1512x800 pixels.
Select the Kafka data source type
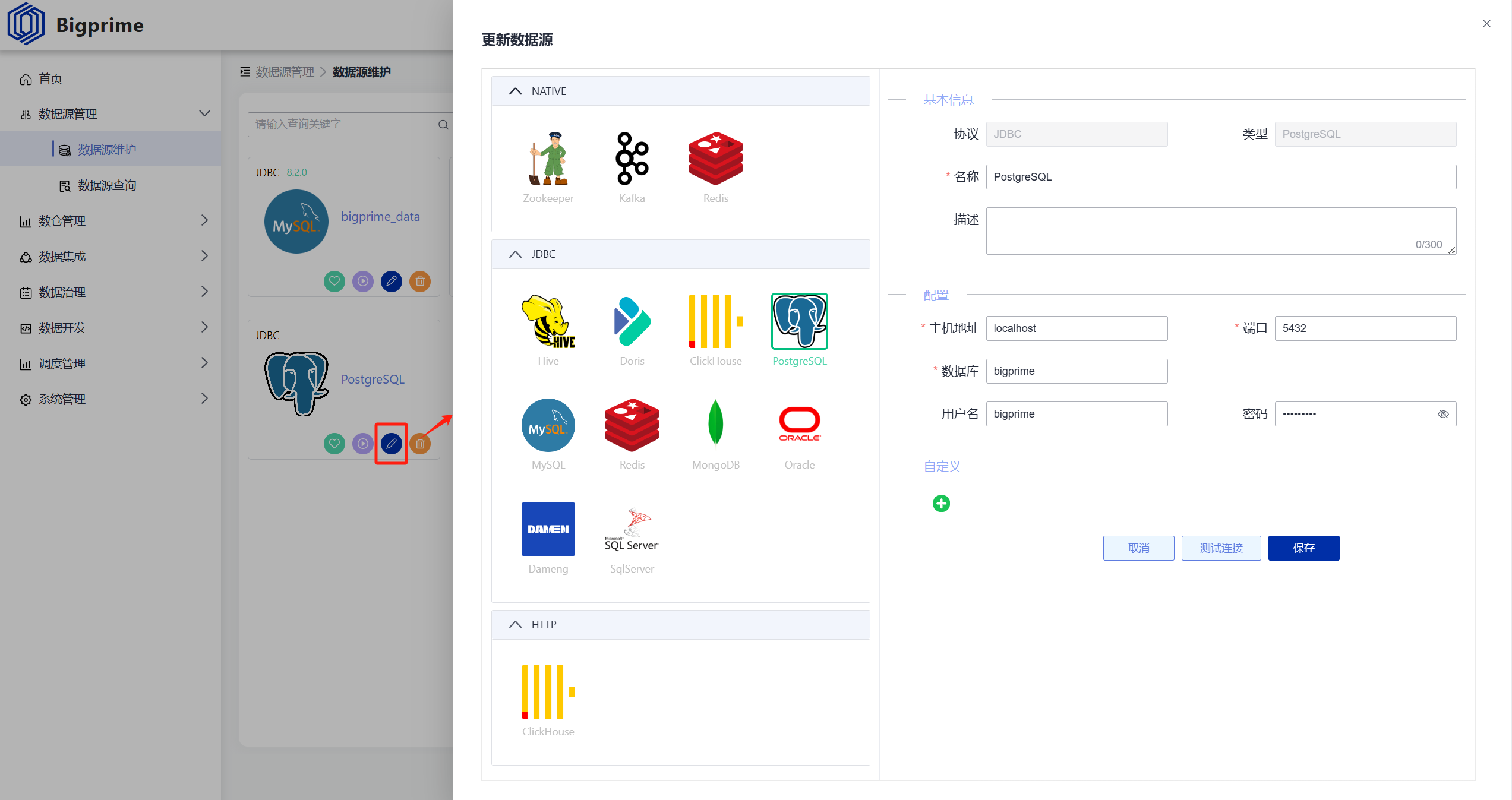tap(632, 159)
